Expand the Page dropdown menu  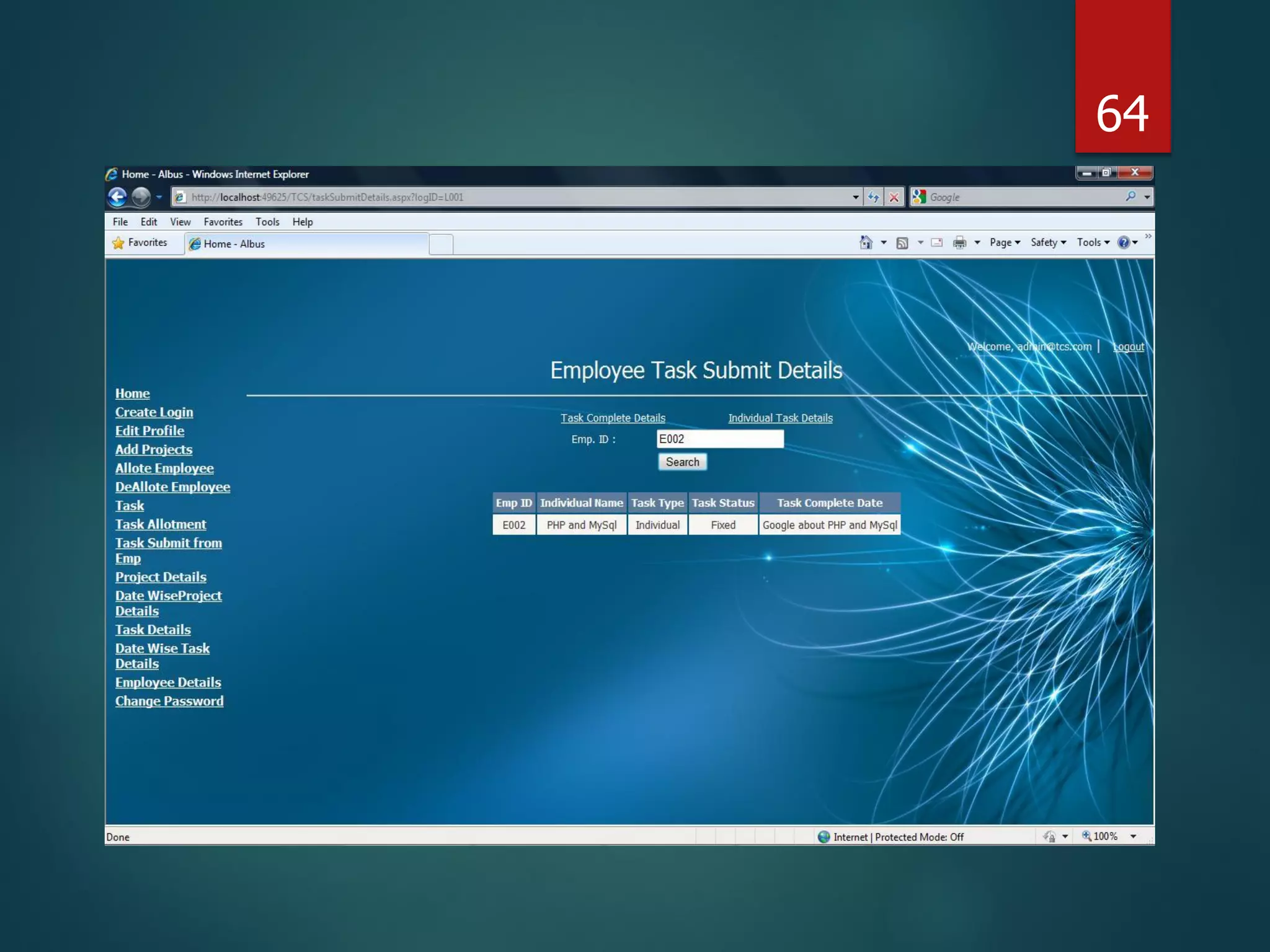pyautogui.click(x=1005, y=242)
